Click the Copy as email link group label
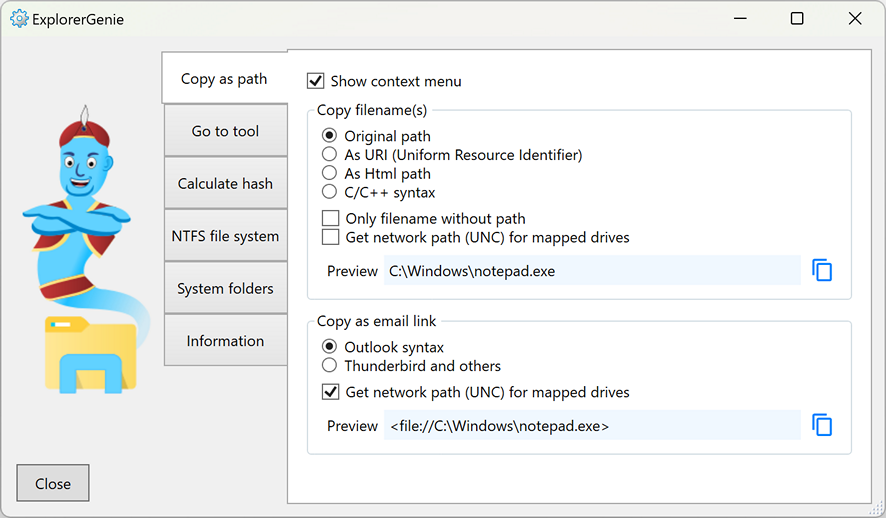This screenshot has height=518, width=886. [376, 321]
